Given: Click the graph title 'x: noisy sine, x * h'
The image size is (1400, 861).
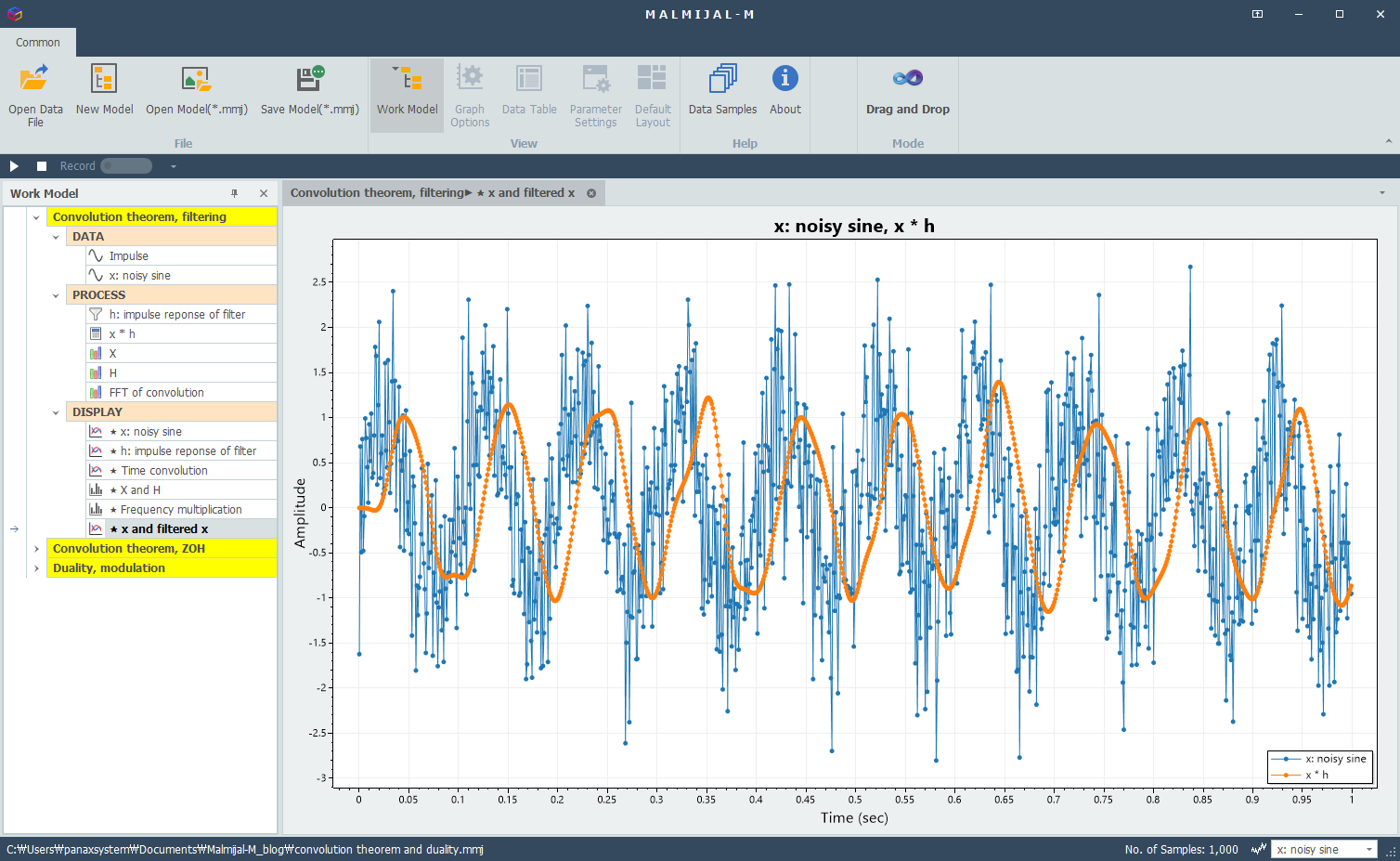Looking at the screenshot, I should (854, 227).
